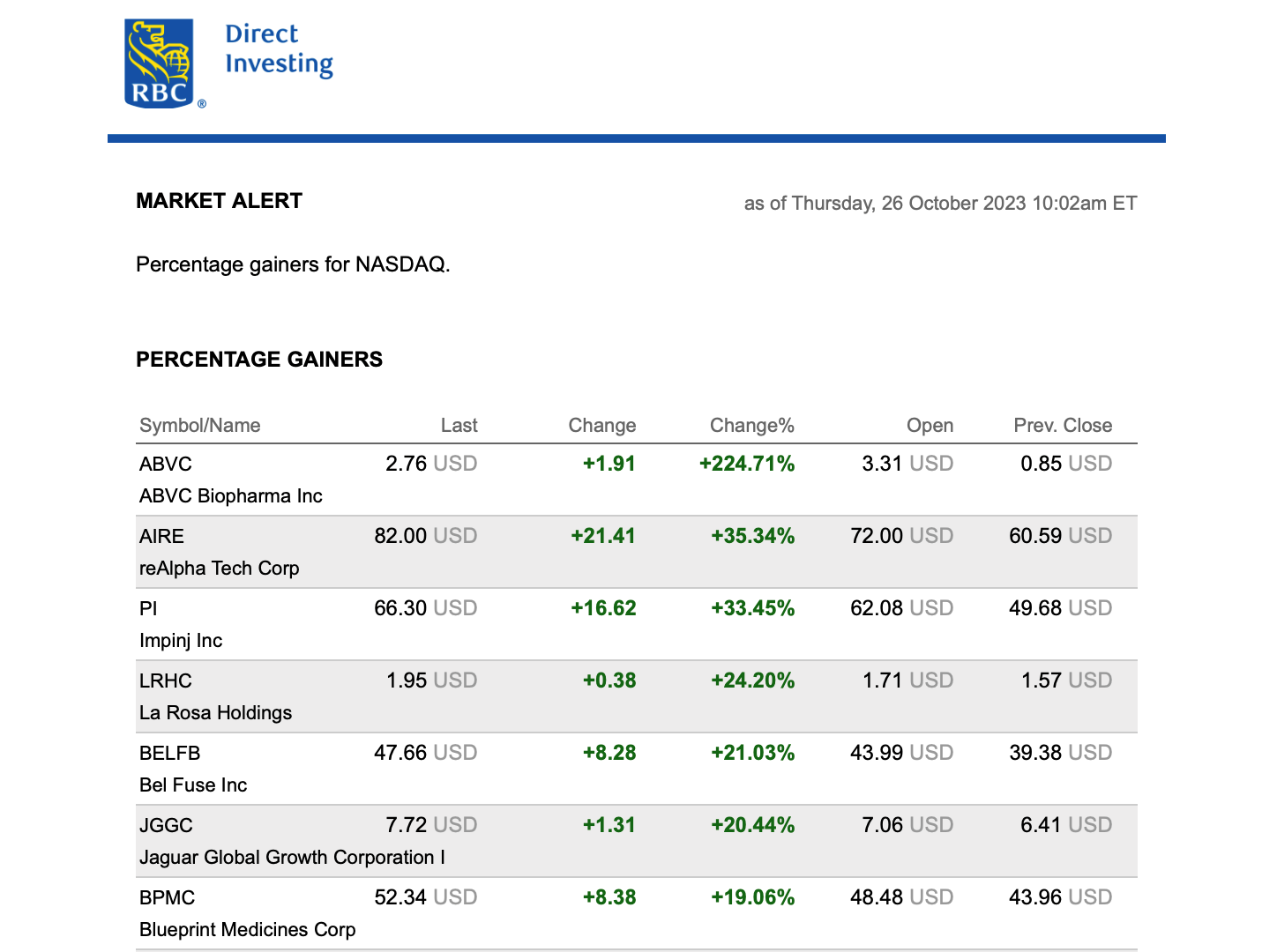Select JGGC last price 7.72 USD
Image resolution: width=1277 pixels, height=952 pixels.
pyautogui.click(x=431, y=825)
